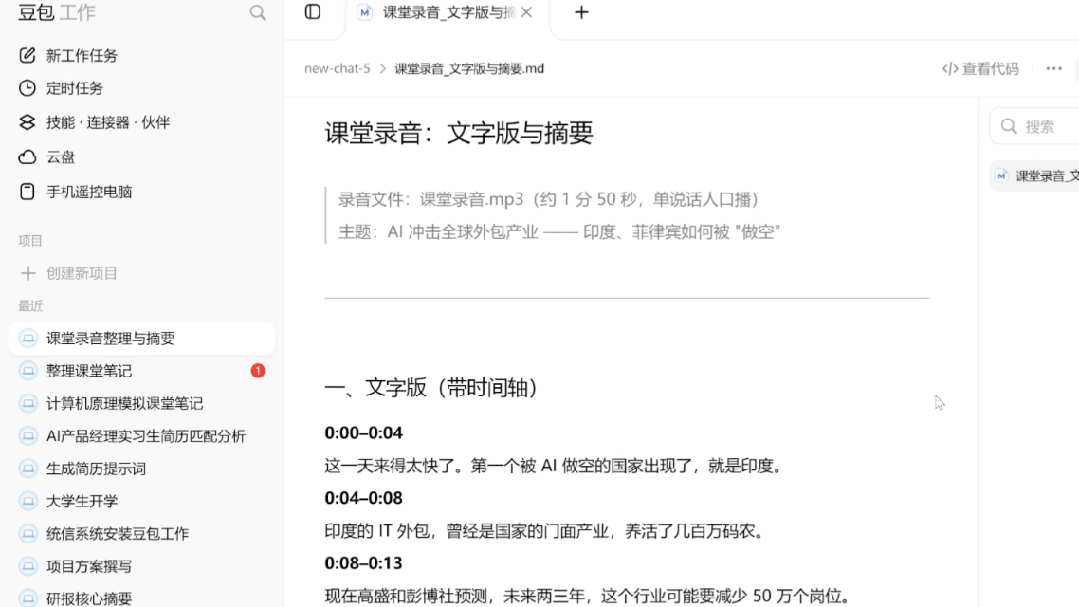Click timestamp 0:00–0:04
Screen dimensions: 1079x607
pos(363,433)
